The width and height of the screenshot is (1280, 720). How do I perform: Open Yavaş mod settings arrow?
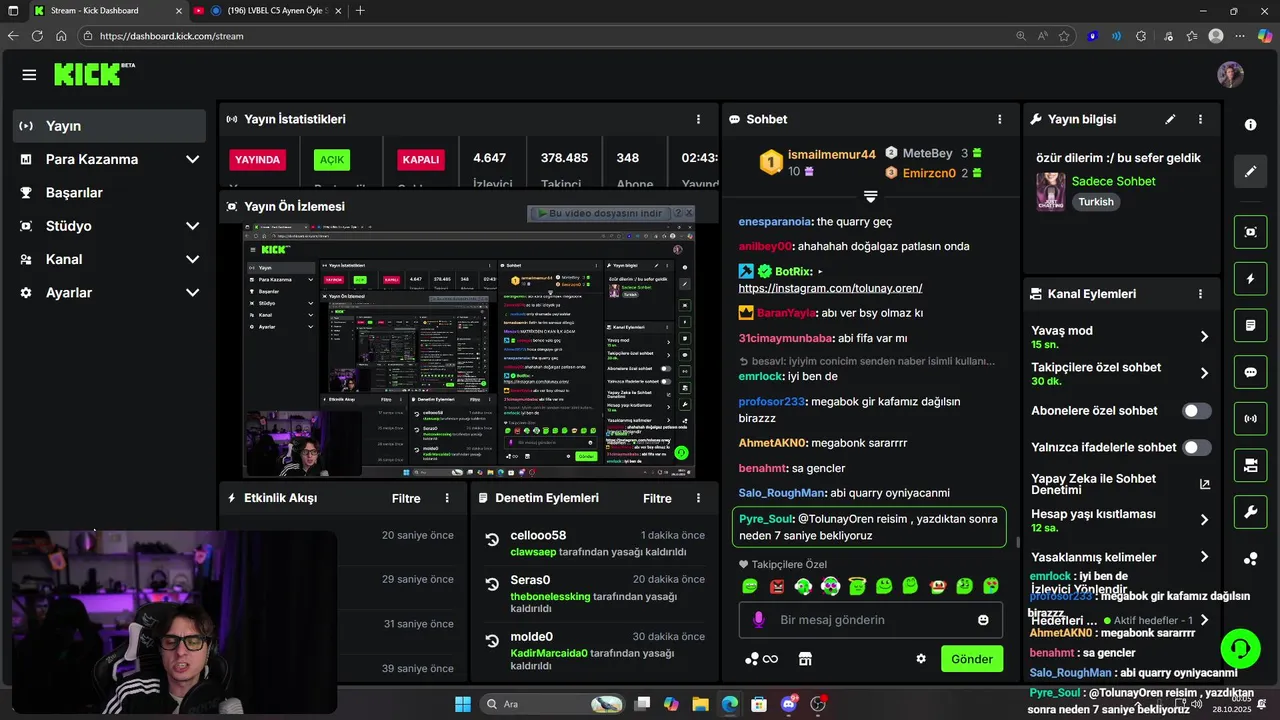coord(1204,337)
